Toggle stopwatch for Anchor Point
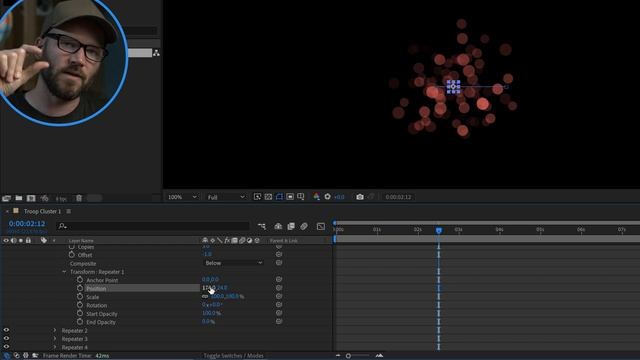Image resolution: width=640 pixels, height=360 pixels. tap(80, 280)
